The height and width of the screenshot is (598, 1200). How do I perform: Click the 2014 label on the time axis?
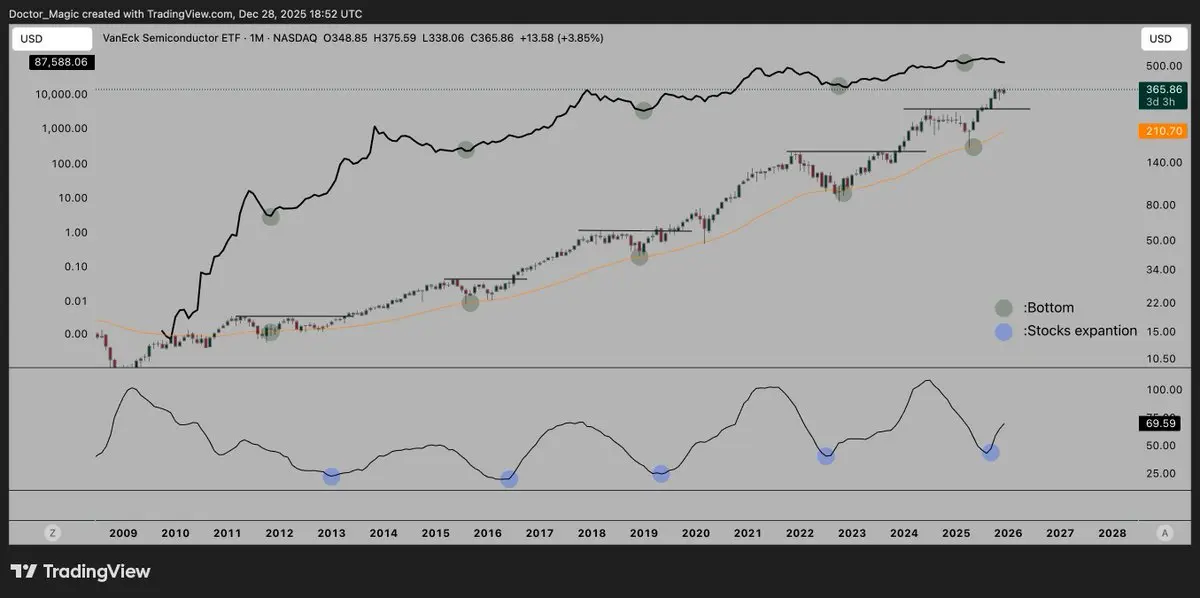[x=383, y=534]
